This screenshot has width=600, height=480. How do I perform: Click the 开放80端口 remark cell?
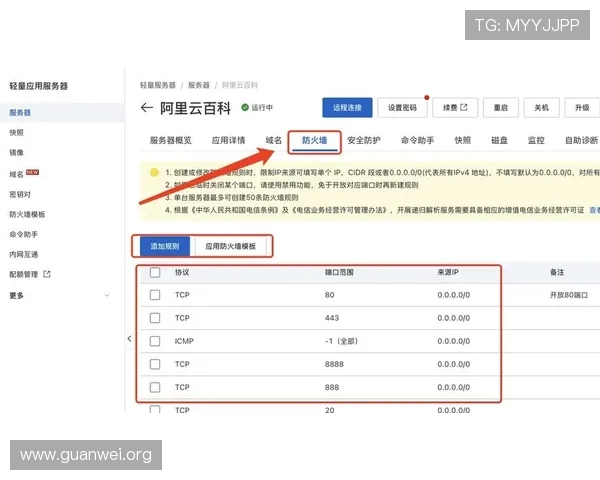coord(569,295)
